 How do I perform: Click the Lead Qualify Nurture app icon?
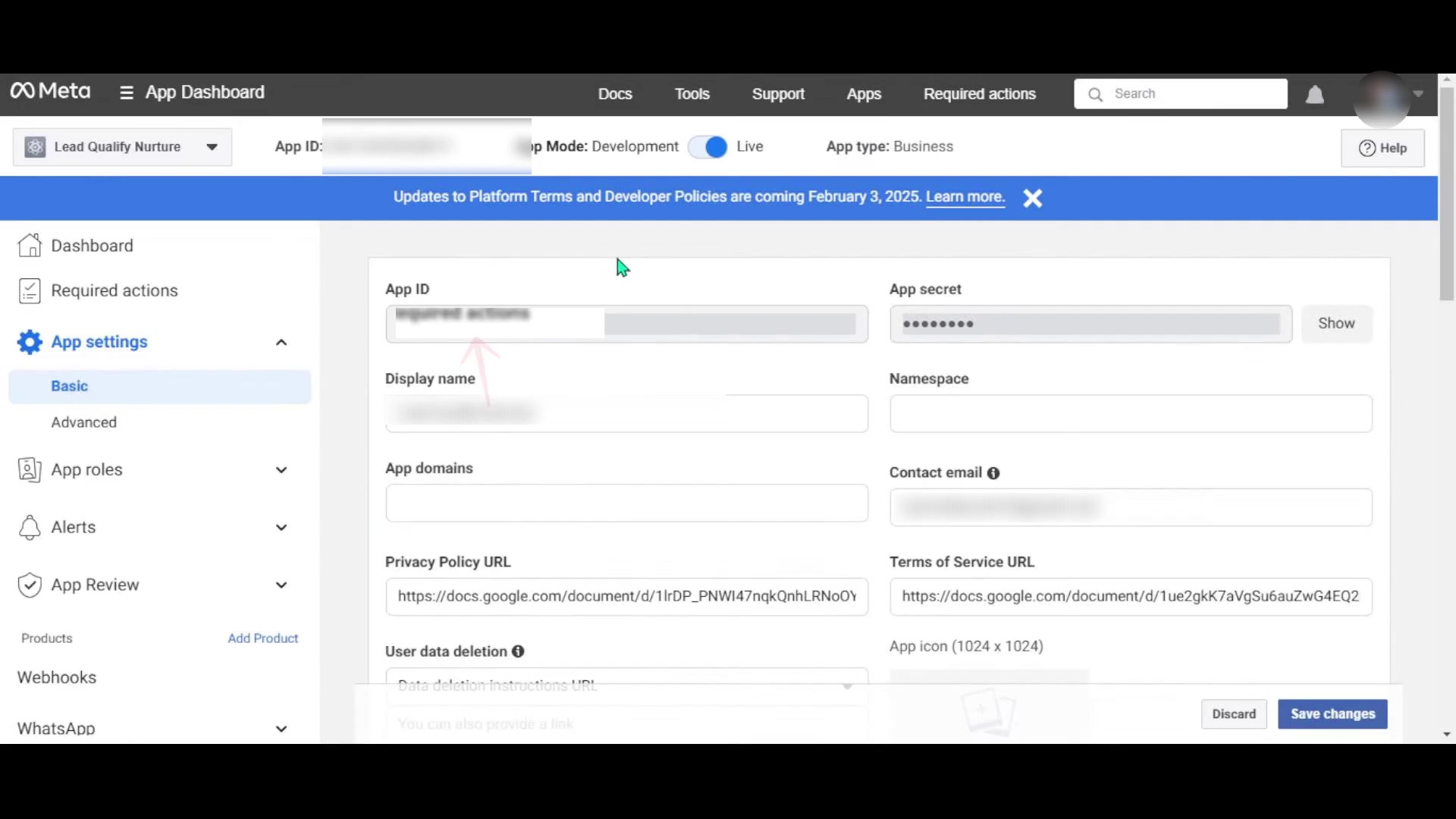coord(35,147)
